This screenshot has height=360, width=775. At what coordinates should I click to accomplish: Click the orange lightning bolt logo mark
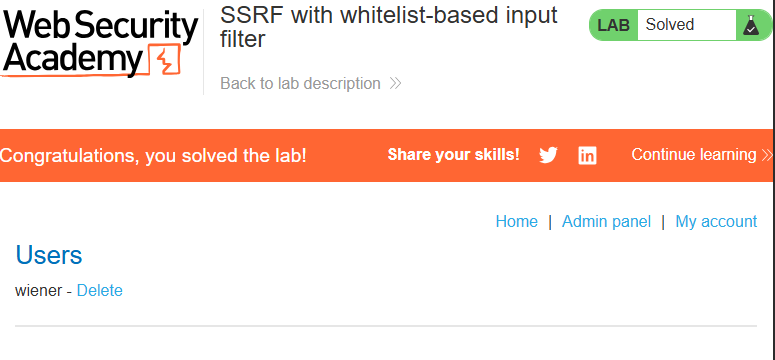166,59
